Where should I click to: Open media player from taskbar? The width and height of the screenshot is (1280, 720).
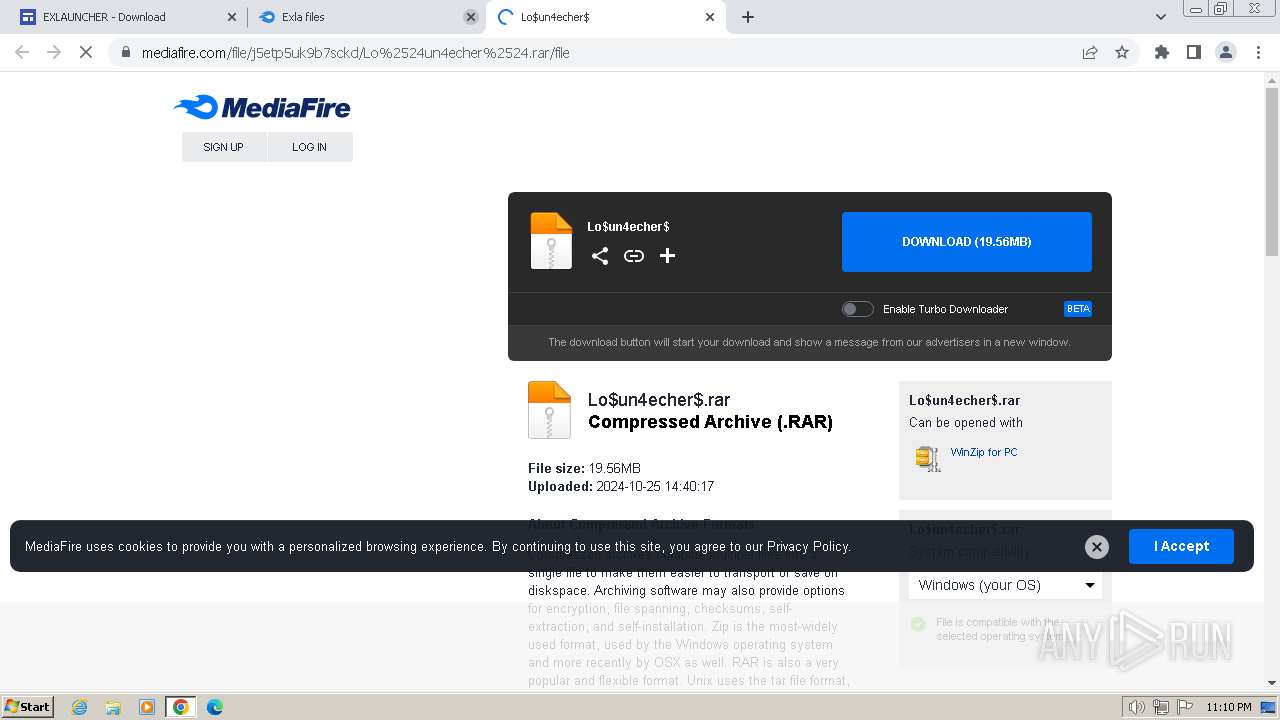[147, 707]
